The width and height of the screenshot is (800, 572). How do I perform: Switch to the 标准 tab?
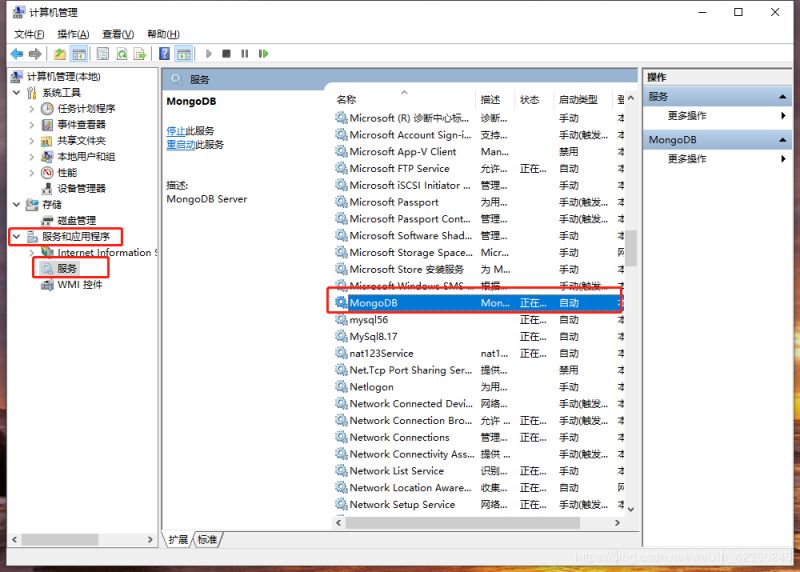point(208,540)
